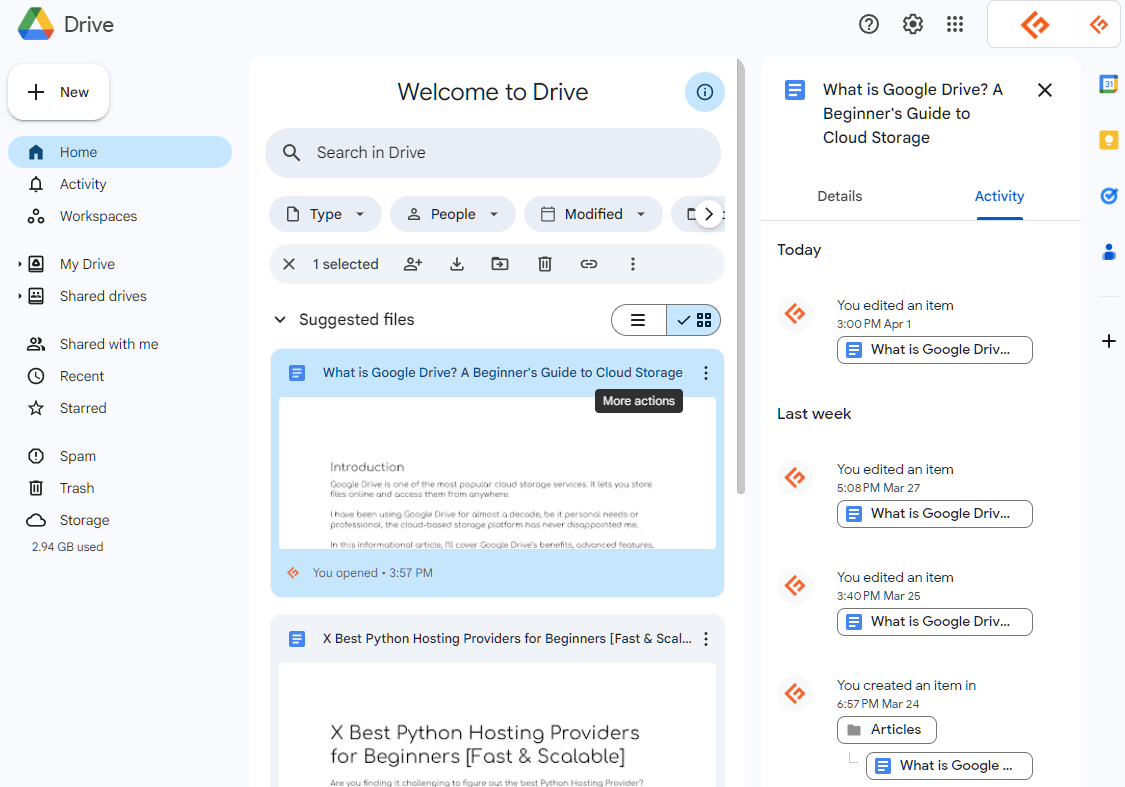
Task: Open the file chip from 3:00 PM Apr 1
Action: (x=934, y=350)
